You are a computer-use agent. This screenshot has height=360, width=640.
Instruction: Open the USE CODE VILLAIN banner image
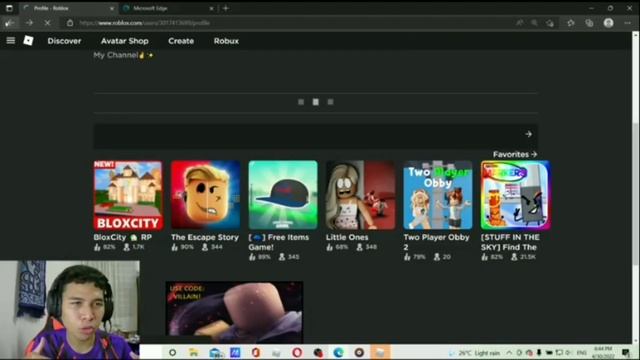tap(234, 312)
